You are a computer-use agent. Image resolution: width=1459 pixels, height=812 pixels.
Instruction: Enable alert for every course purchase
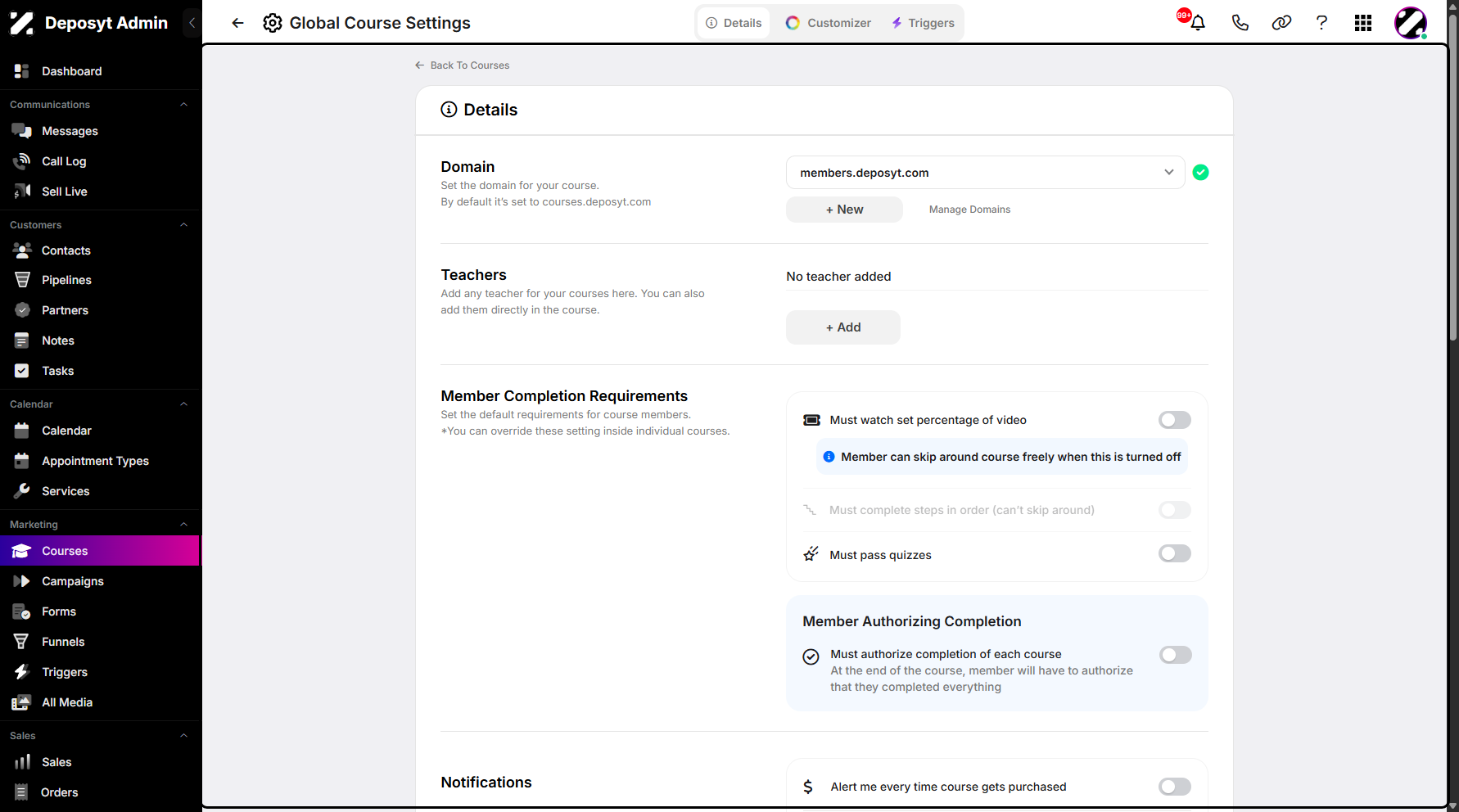1175,787
